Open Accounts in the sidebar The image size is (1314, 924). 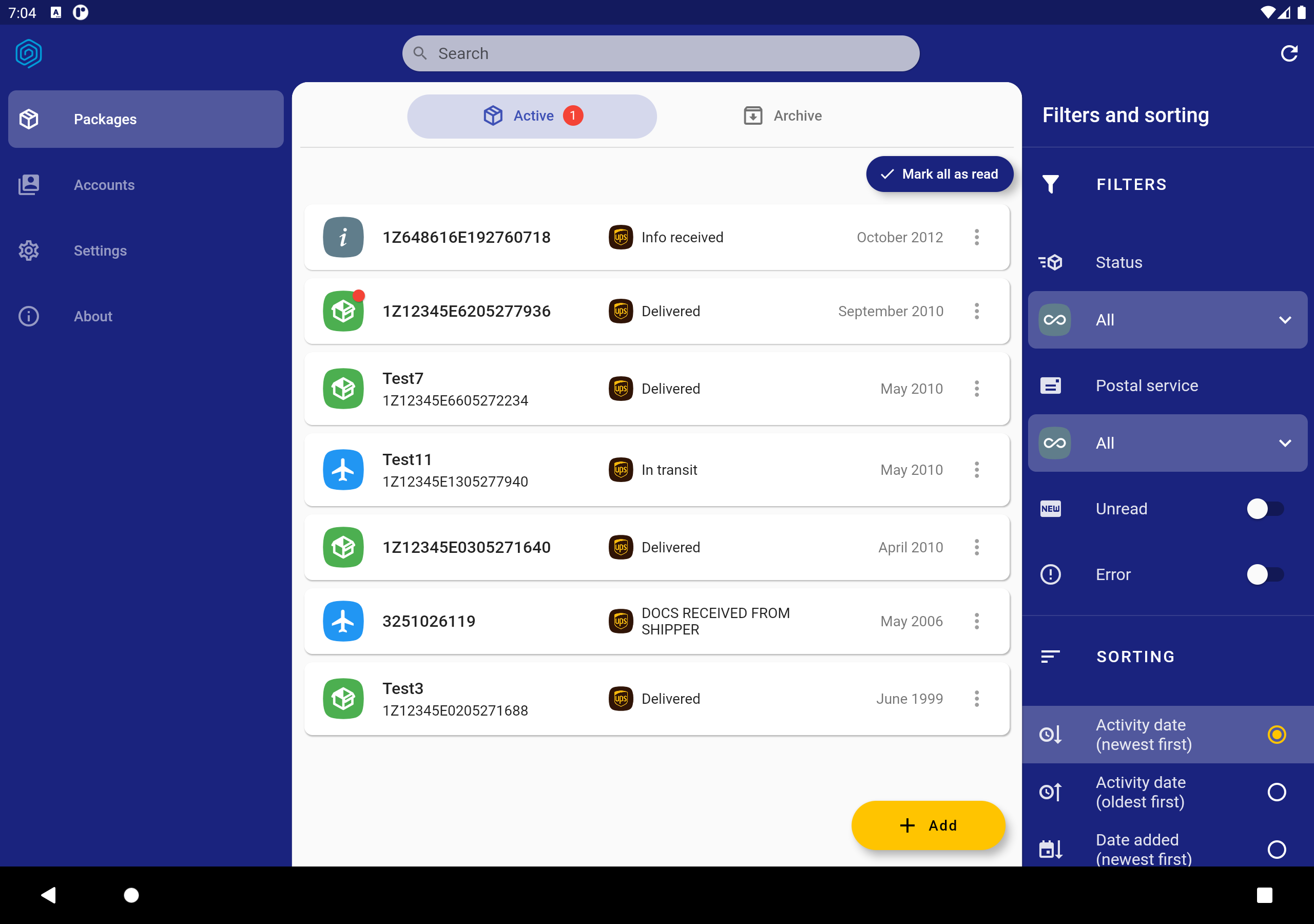145,185
